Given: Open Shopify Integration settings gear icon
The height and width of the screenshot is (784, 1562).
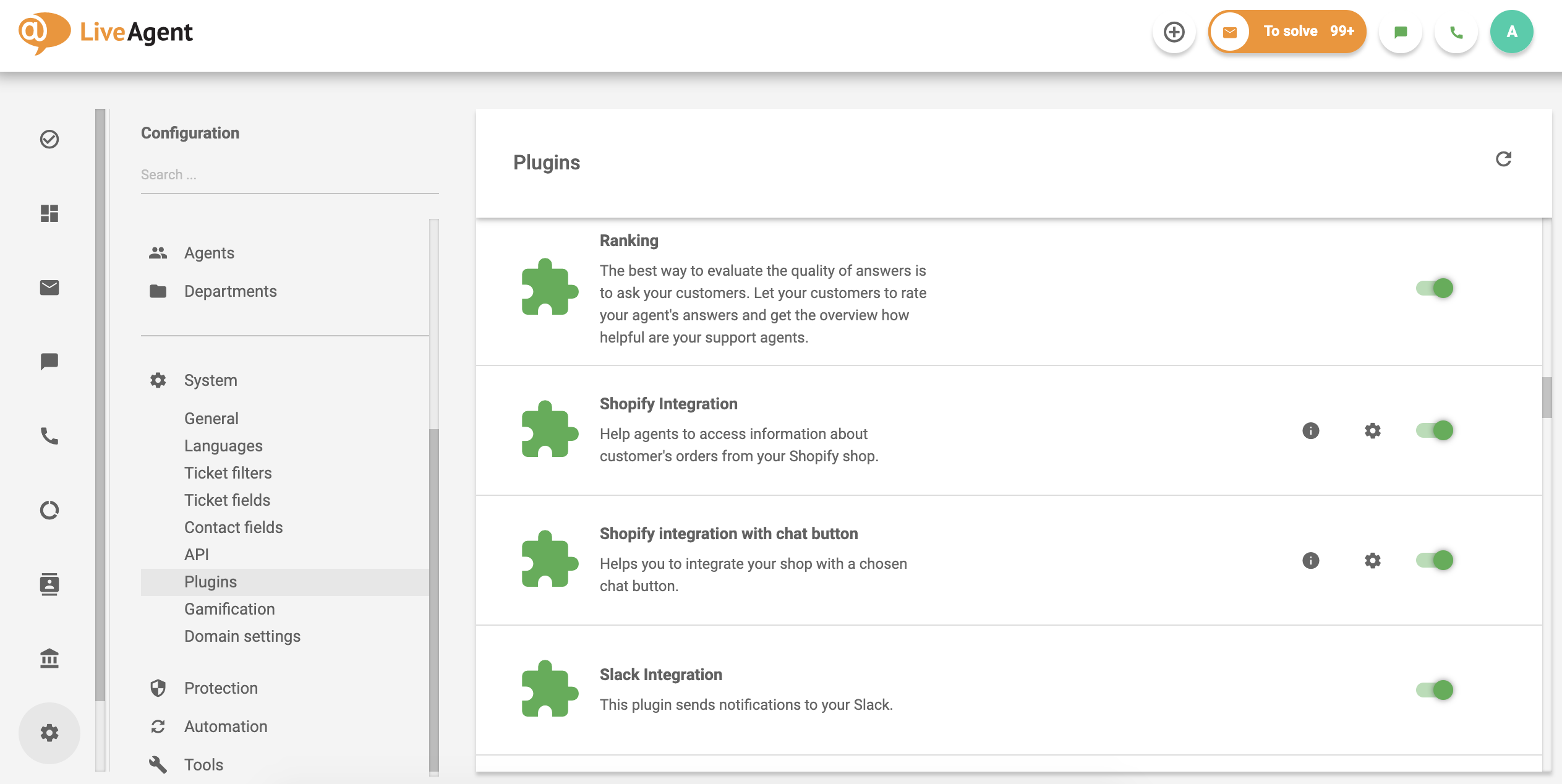Looking at the screenshot, I should coord(1371,430).
